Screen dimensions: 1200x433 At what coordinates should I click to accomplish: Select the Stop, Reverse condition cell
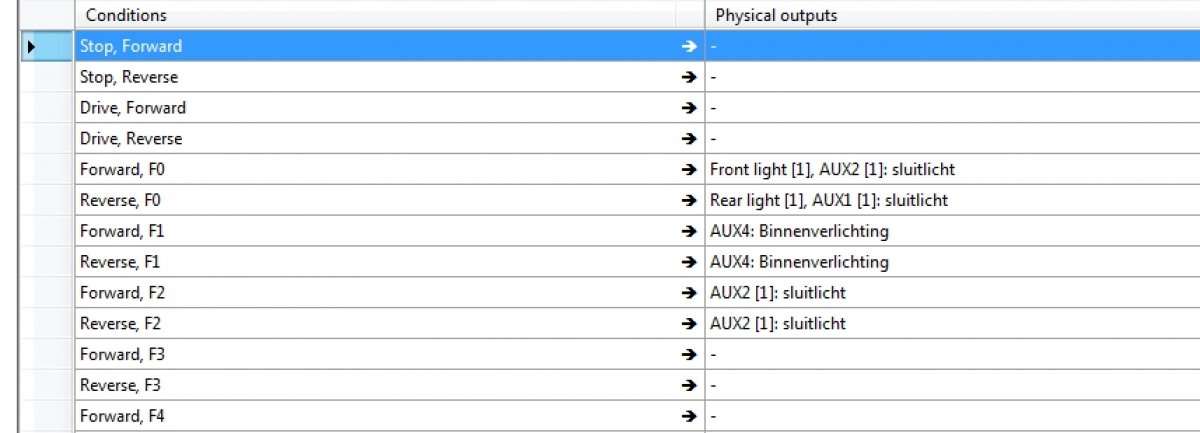click(390, 77)
